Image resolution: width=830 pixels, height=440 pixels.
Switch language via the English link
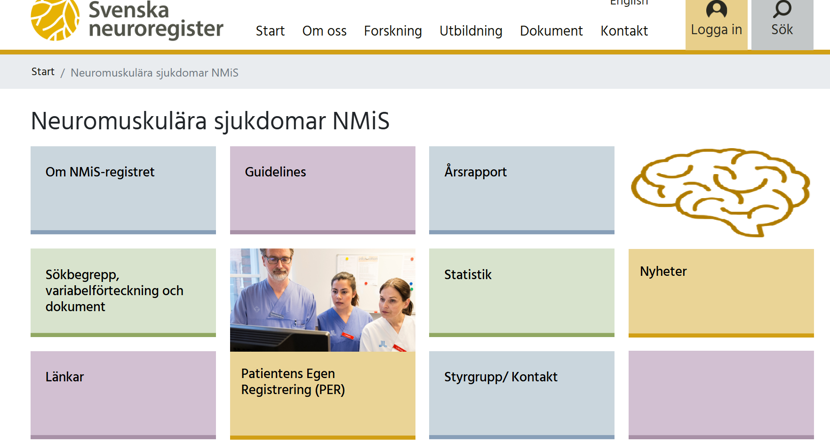(629, 4)
